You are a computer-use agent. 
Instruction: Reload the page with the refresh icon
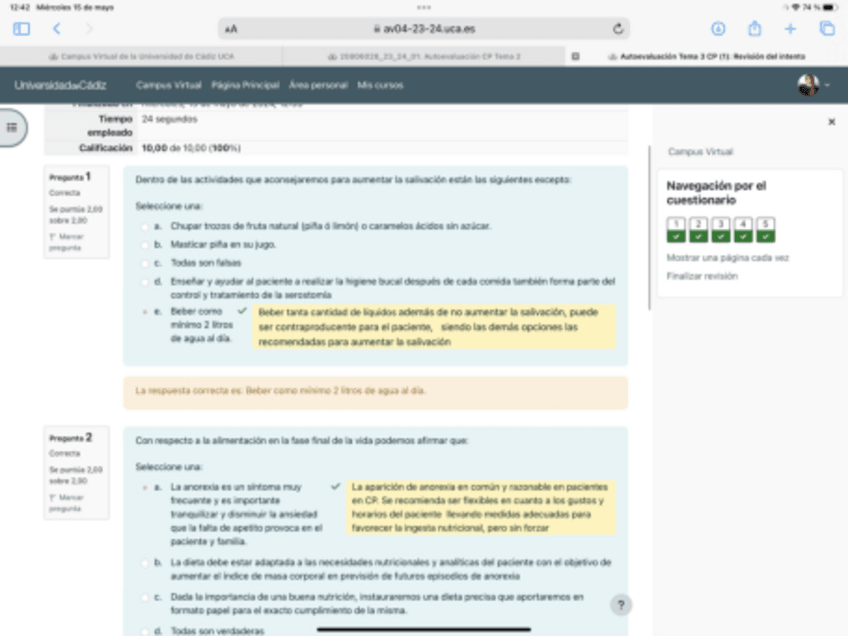coord(618,29)
